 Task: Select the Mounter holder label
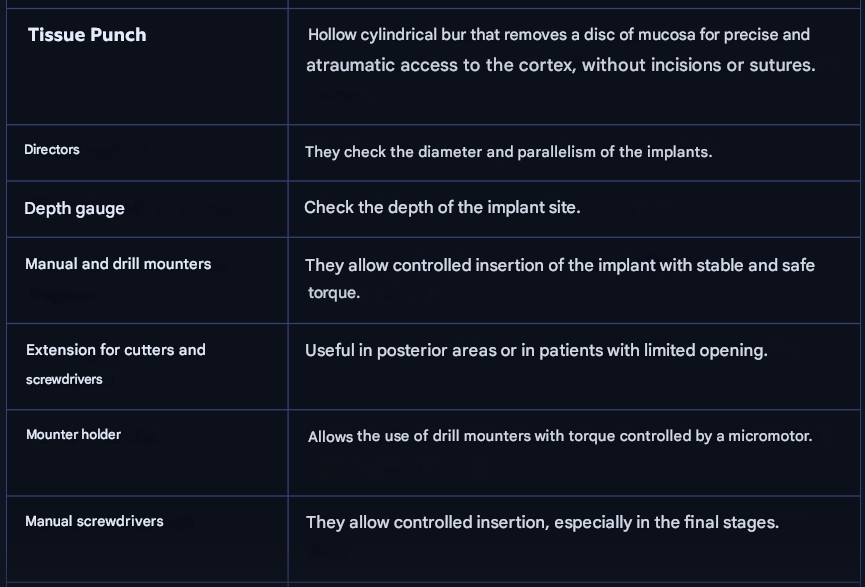point(73,435)
